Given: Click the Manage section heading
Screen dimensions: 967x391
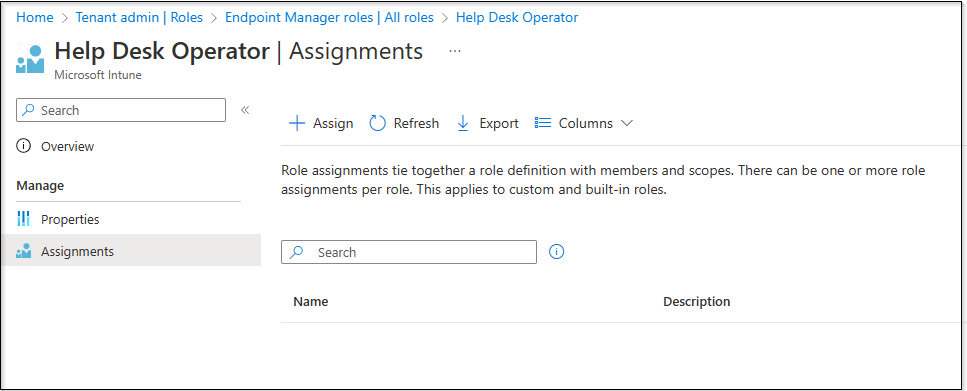Looking at the screenshot, I should pyautogui.click(x=40, y=185).
